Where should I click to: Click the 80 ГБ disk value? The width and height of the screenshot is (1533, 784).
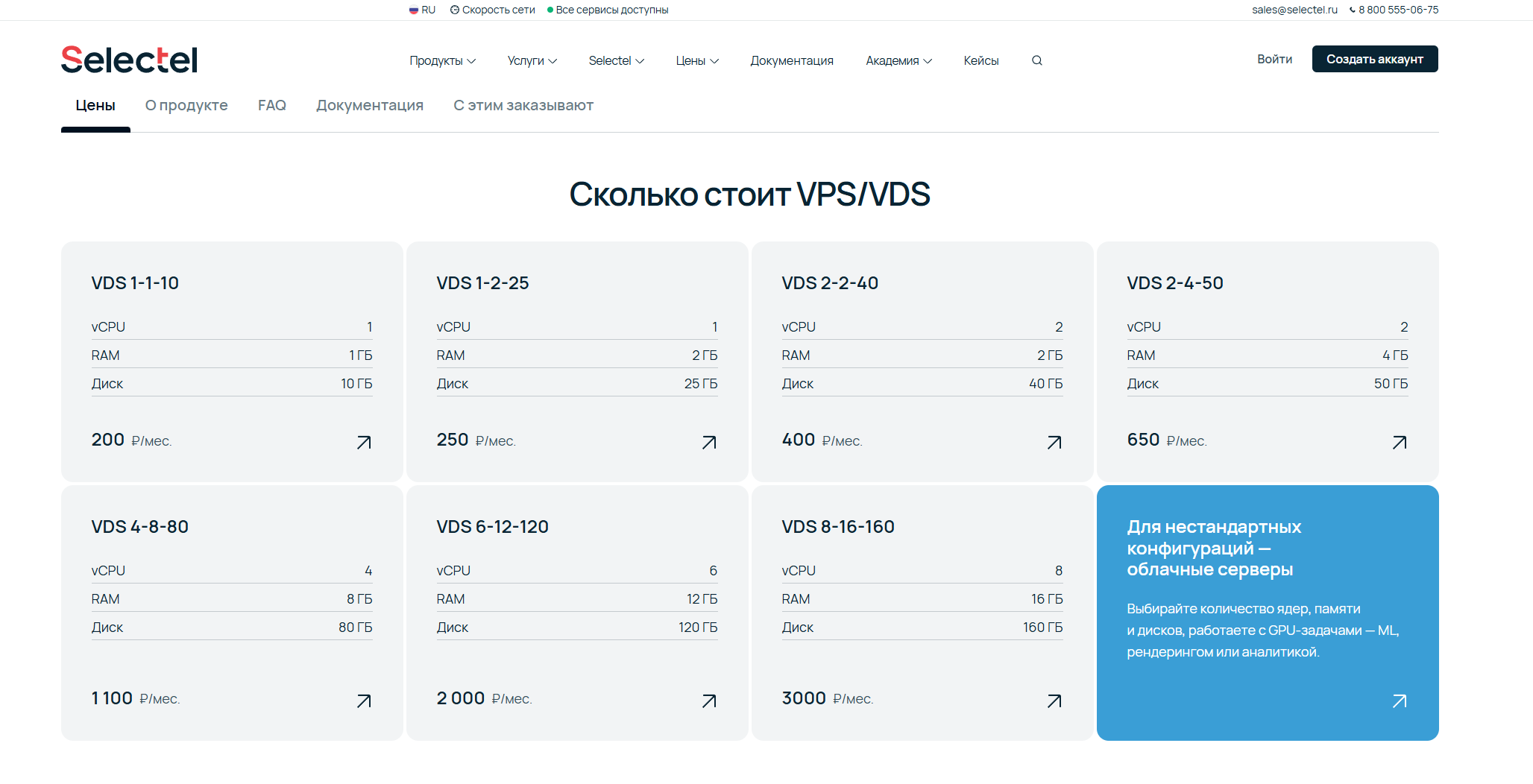click(x=355, y=627)
